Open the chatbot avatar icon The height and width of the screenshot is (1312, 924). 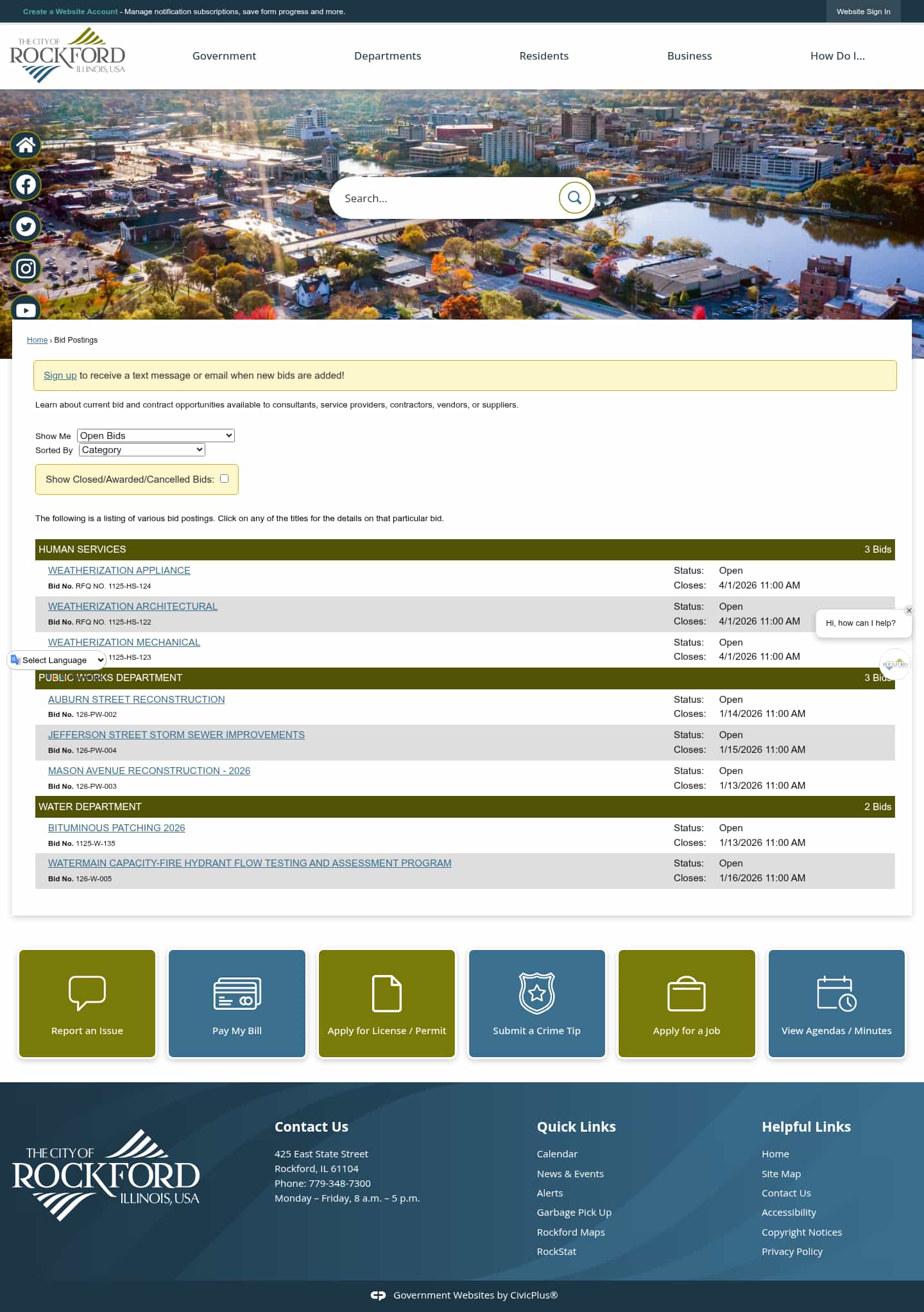[x=894, y=664]
